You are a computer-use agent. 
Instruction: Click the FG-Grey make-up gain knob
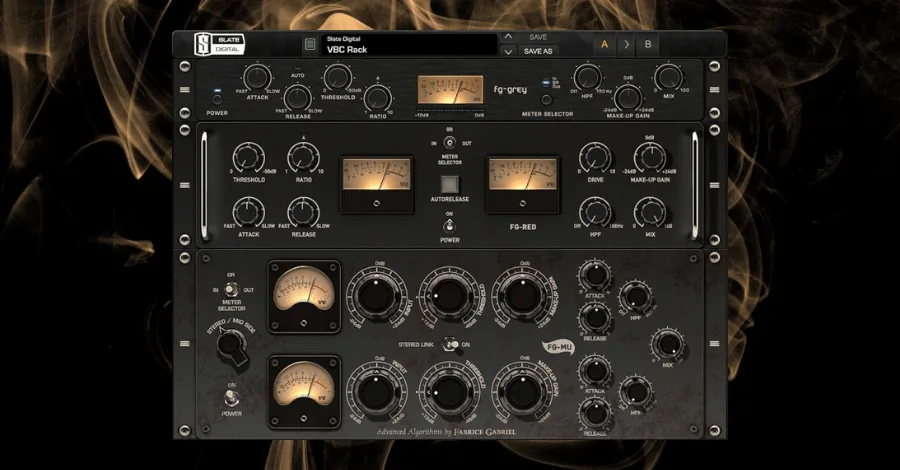point(628,97)
